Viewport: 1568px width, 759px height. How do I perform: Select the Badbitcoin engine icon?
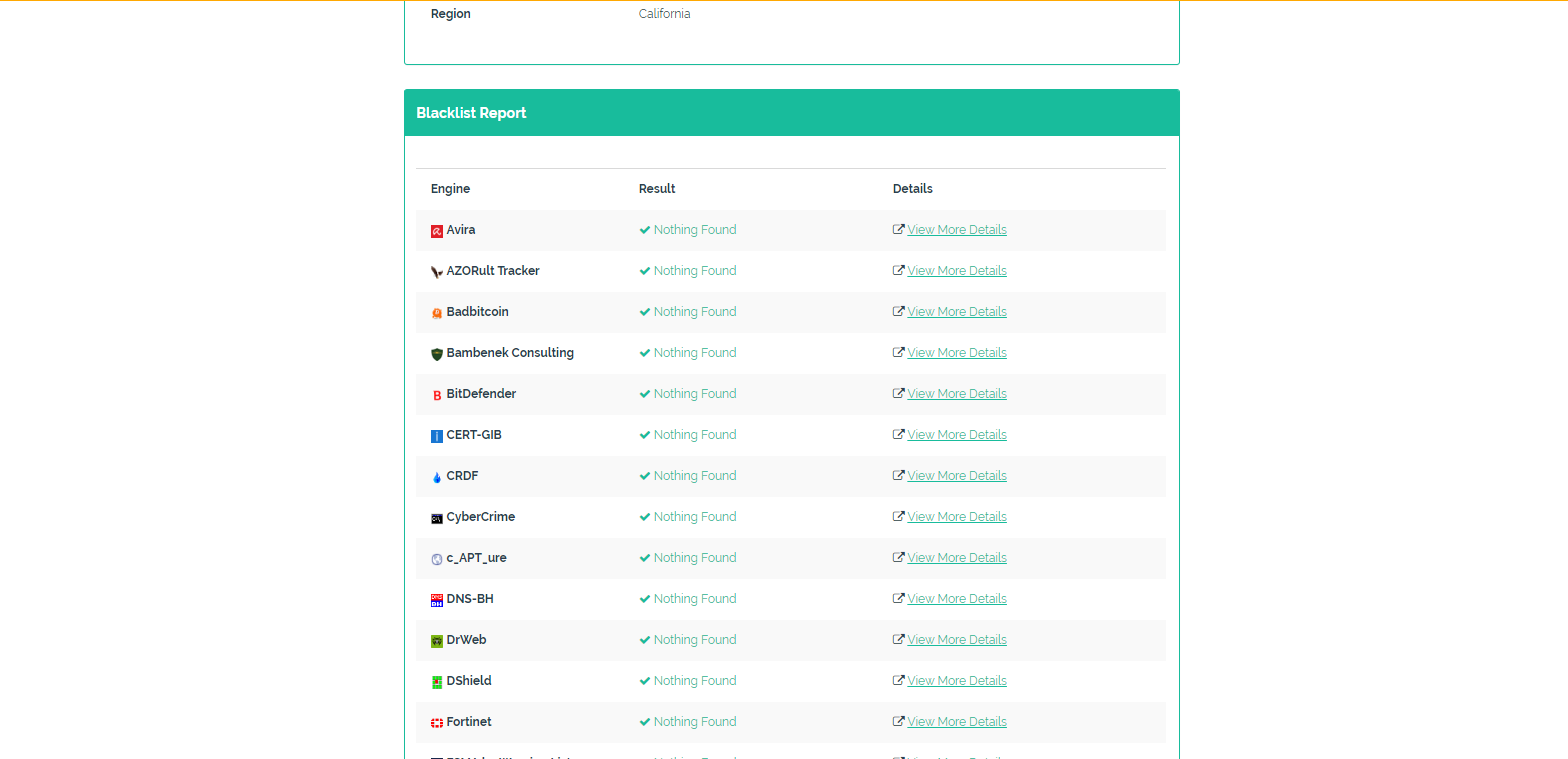coord(437,313)
